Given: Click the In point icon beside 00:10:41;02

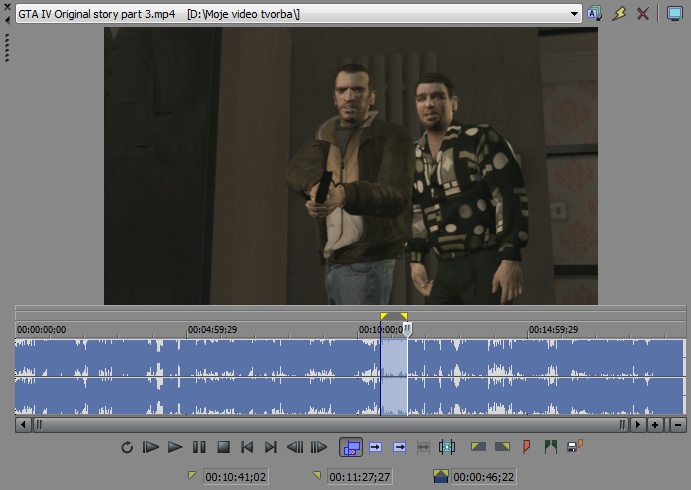Looking at the screenshot, I should (192, 475).
